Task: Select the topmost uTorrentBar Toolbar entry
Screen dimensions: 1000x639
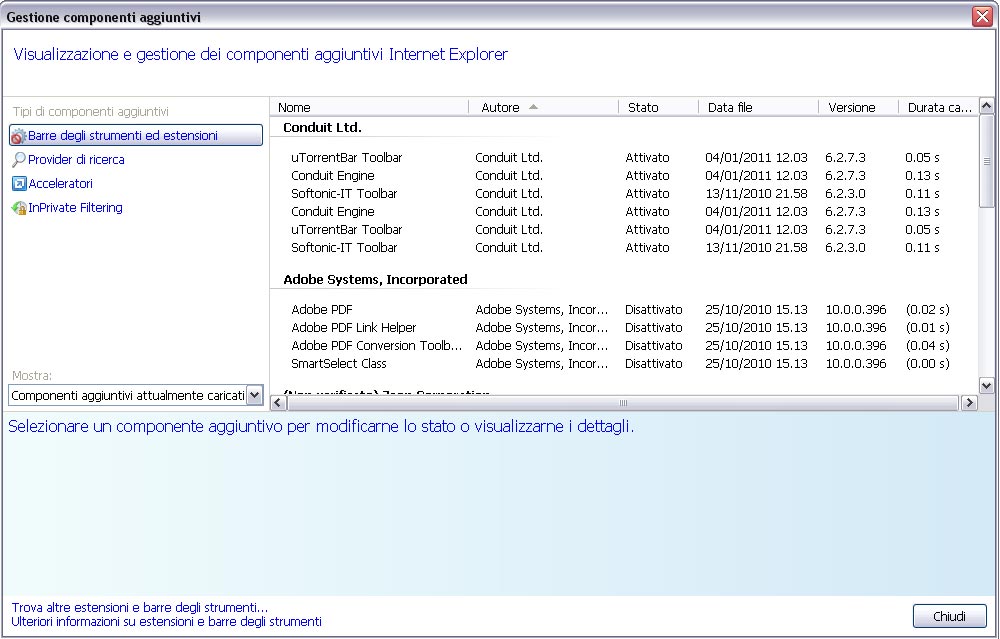Action: [347, 158]
